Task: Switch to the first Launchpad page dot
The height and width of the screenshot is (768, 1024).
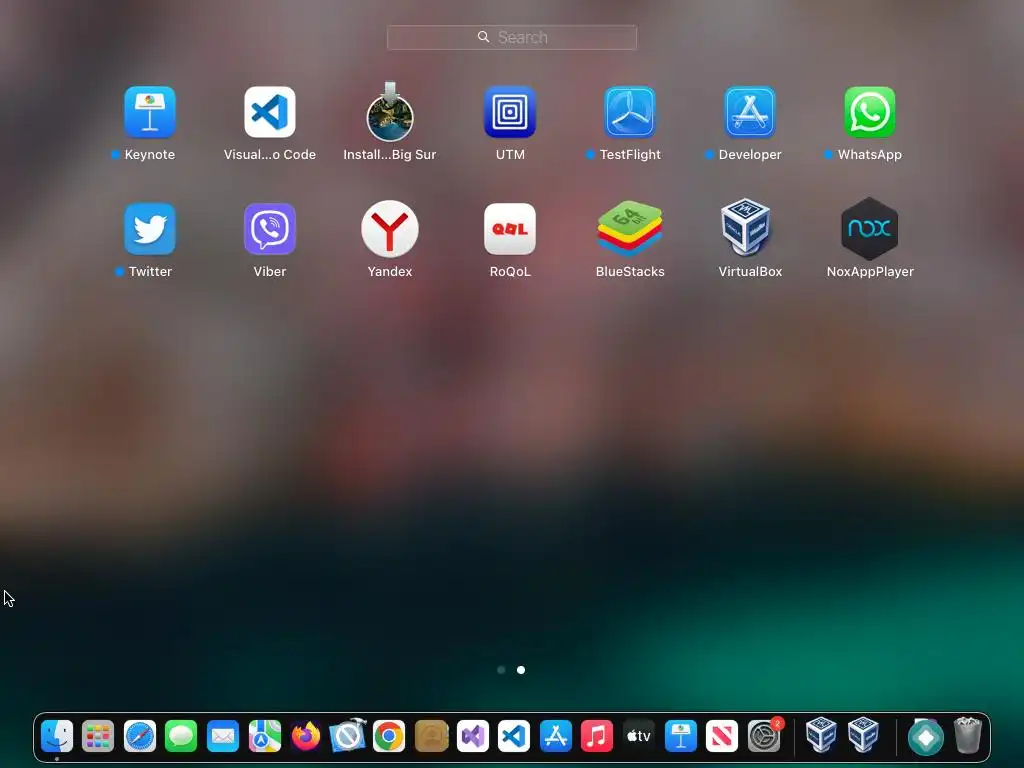Action: (501, 670)
